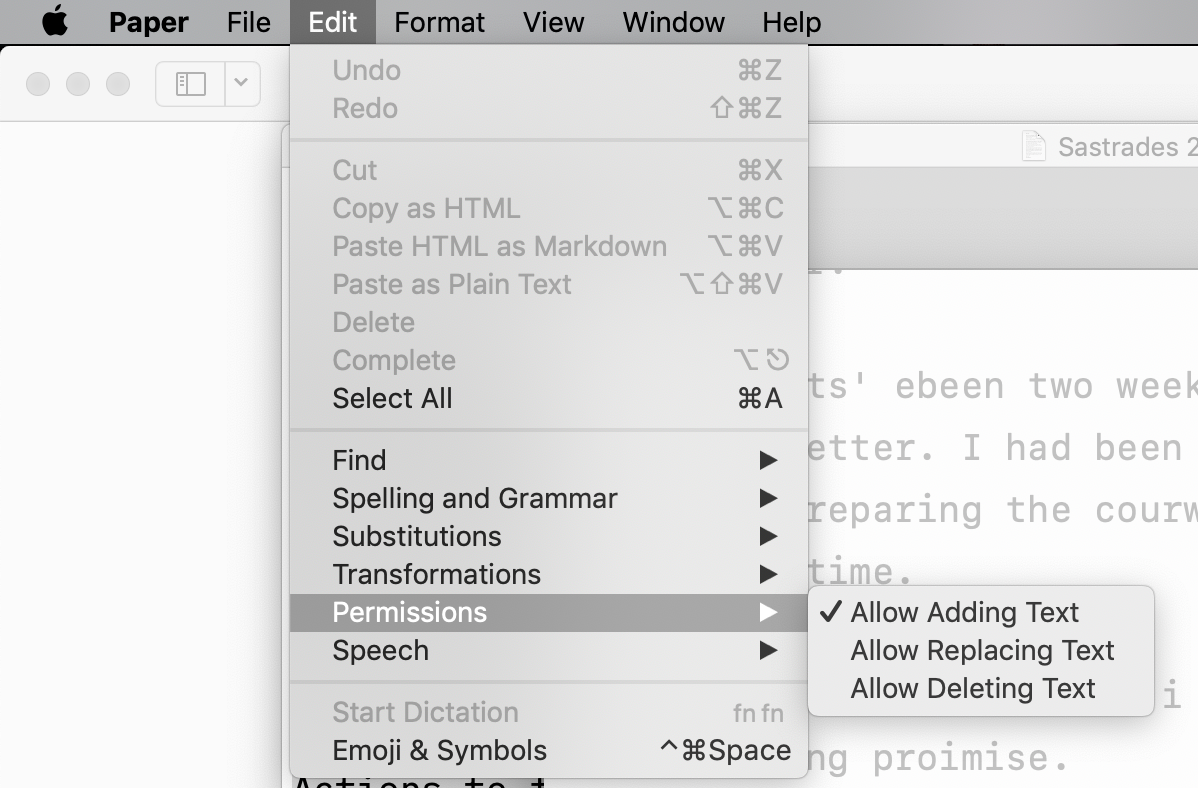The image size is (1198, 788).
Task: Open the File menu
Action: 248,22
